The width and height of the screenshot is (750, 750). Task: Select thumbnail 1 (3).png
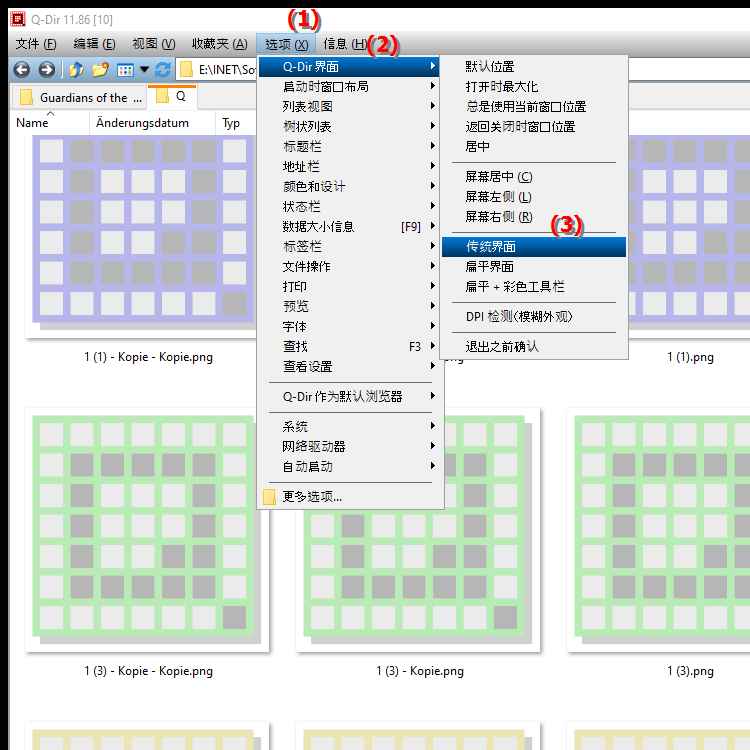660,530
